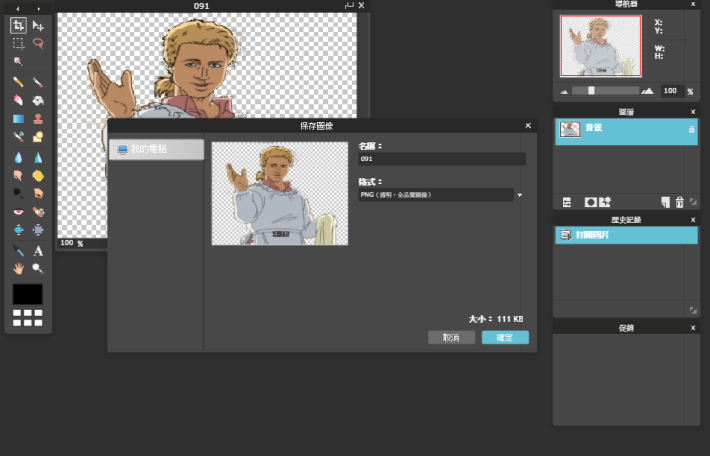Open layer styles icon in layers panel
The image size is (710, 456).
pos(605,202)
